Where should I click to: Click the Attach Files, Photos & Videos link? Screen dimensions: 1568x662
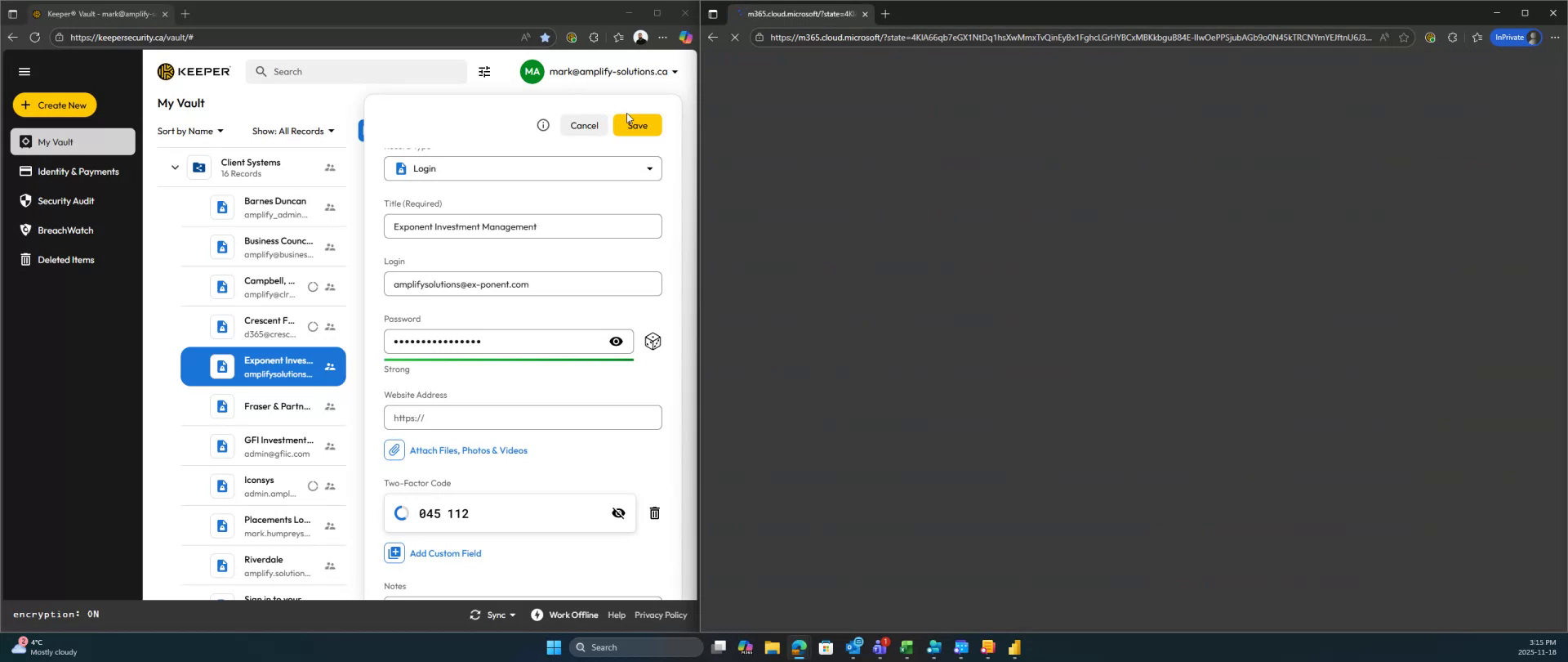coord(469,450)
